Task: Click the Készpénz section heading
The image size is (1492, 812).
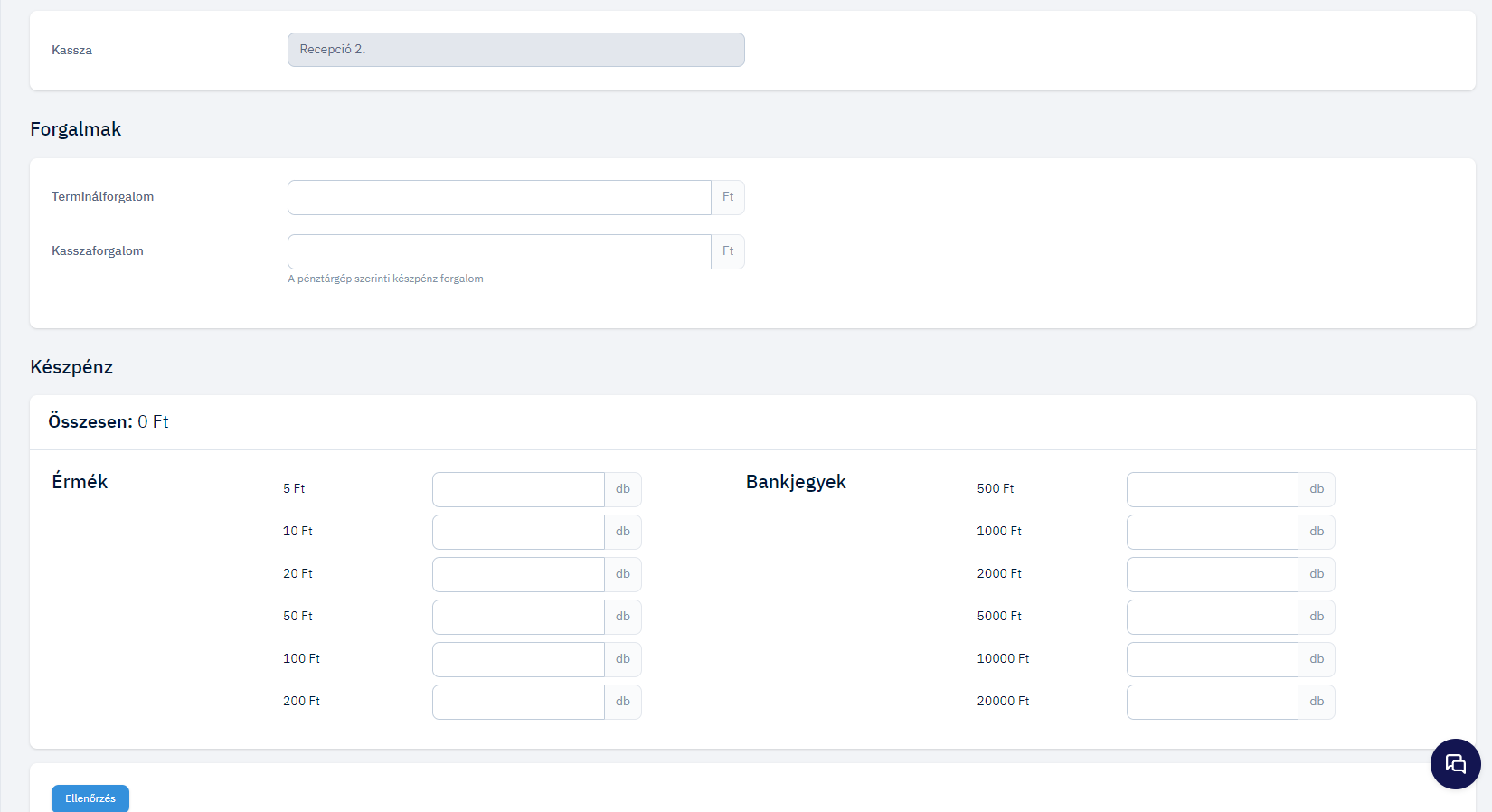Action: (x=71, y=367)
